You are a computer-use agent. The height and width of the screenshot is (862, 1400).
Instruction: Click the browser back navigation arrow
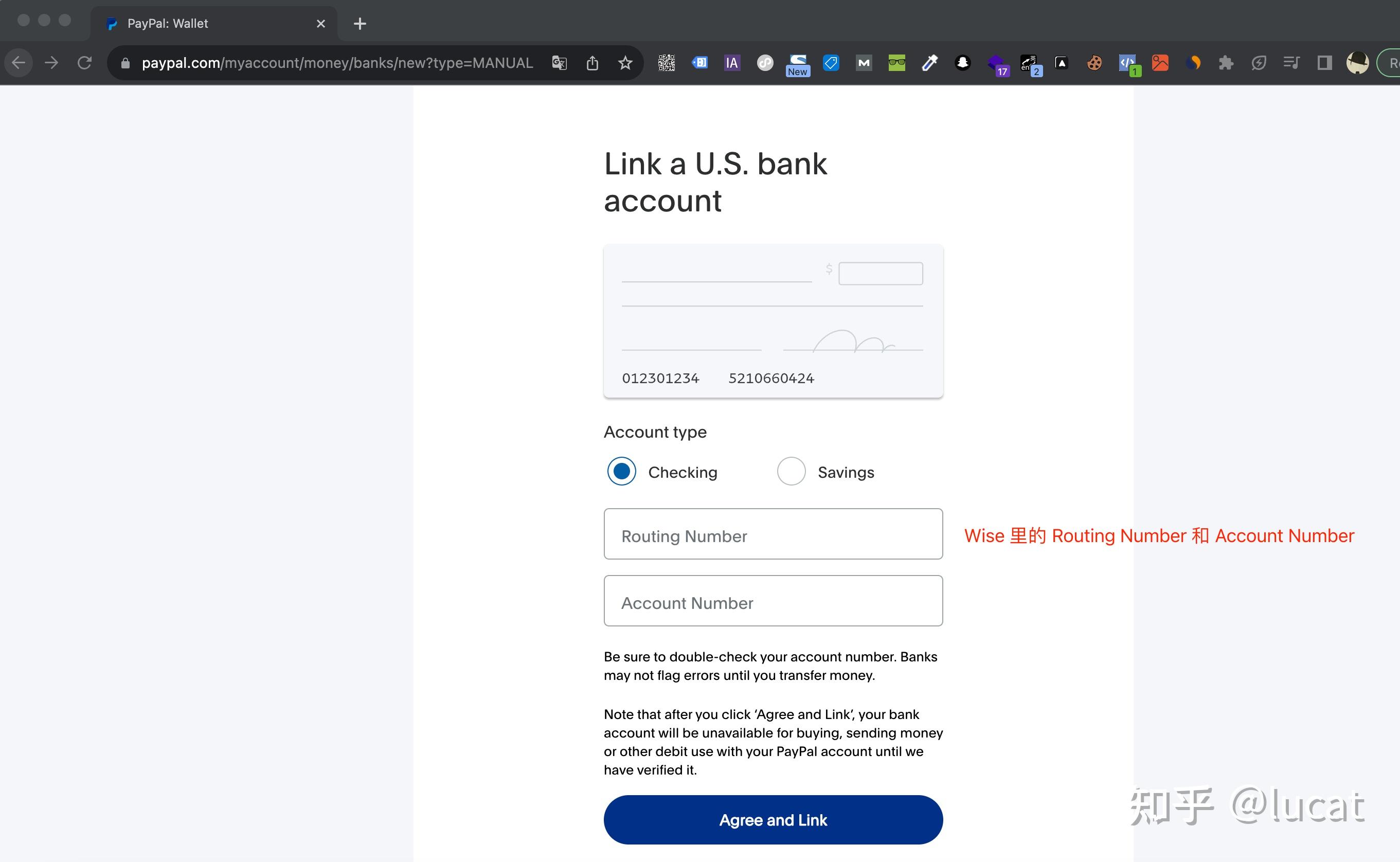tap(21, 62)
